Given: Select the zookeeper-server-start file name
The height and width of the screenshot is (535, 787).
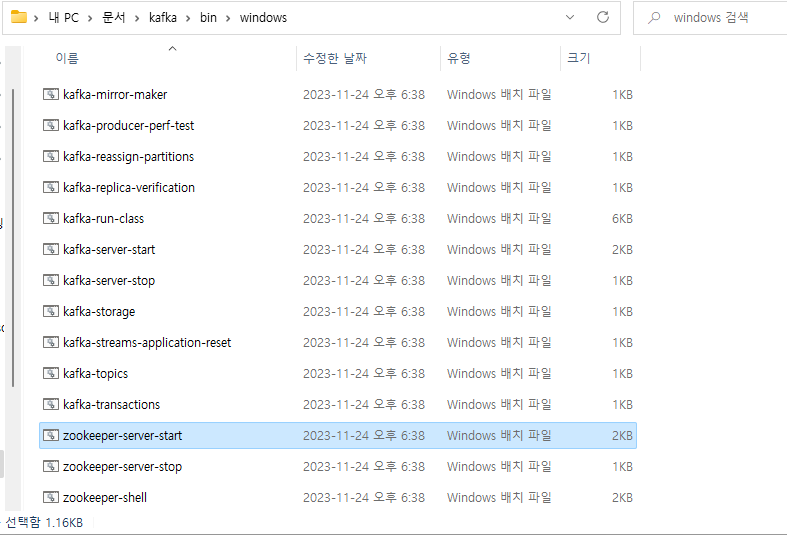Looking at the screenshot, I should pos(122,436).
